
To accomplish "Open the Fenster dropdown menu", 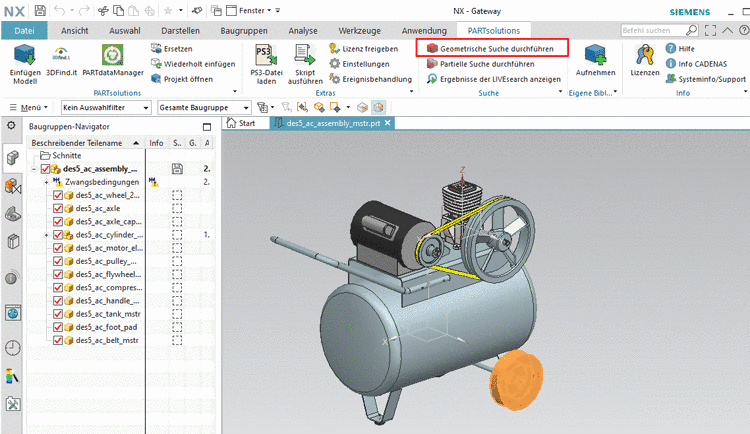I will [253, 11].
